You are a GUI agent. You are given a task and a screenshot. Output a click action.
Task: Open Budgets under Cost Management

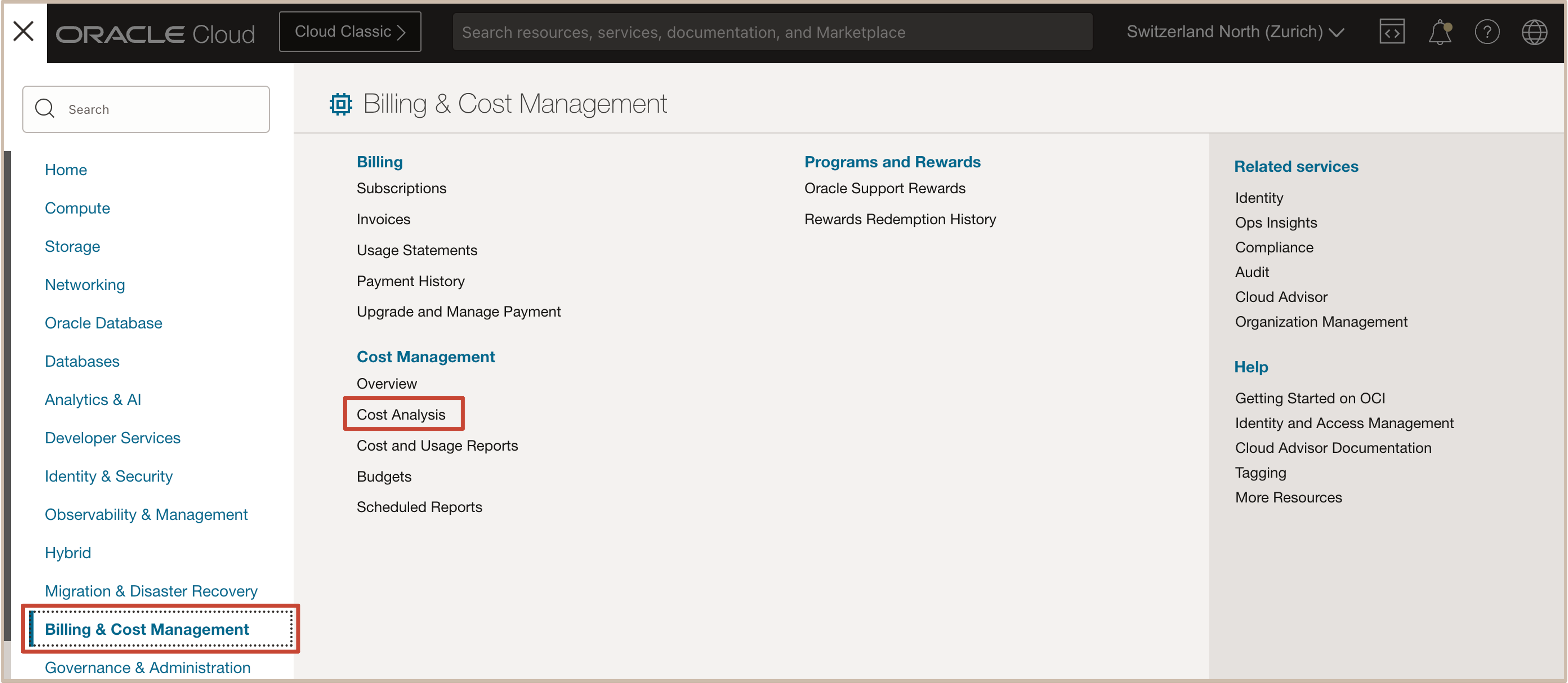coord(384,476)
